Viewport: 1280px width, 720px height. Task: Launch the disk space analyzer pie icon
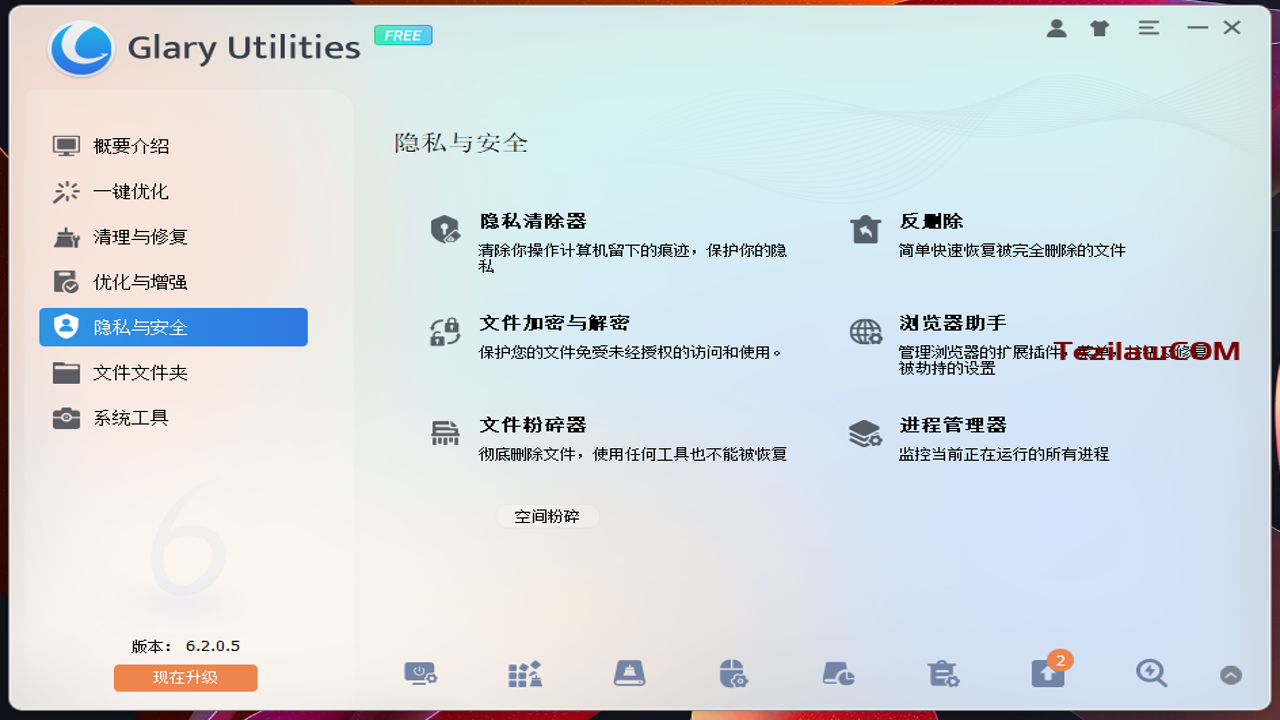click(x=838, y=674)
